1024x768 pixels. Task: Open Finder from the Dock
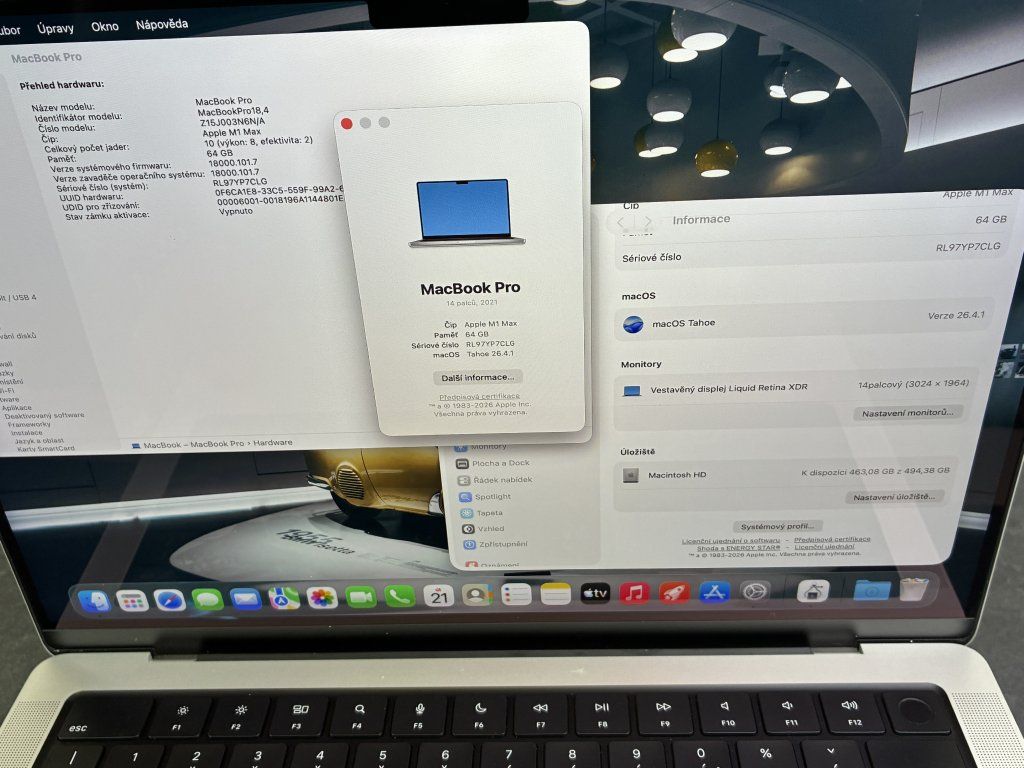point(93,601)
